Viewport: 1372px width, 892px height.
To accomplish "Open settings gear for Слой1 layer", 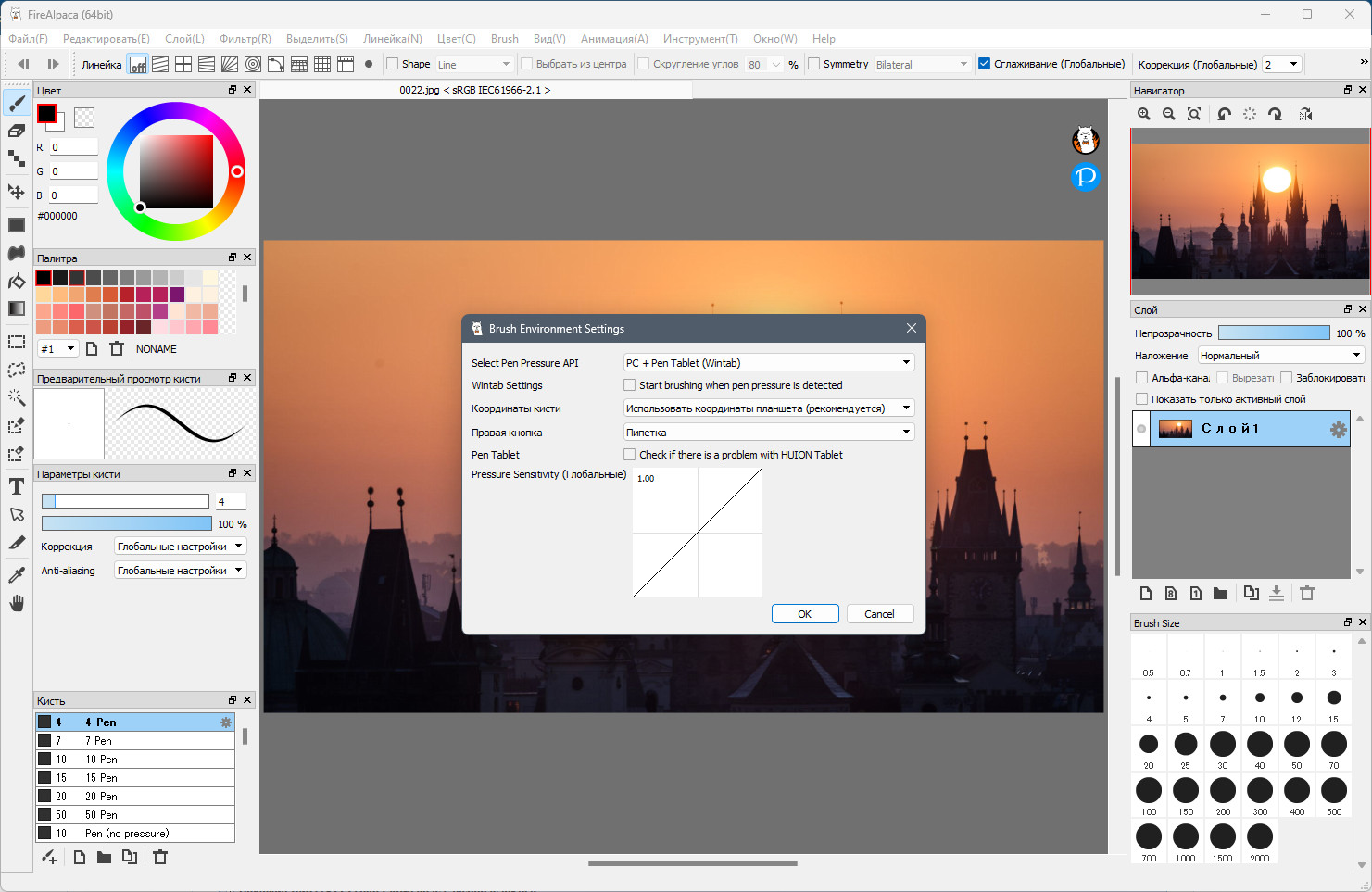I will click(1338, 429).
